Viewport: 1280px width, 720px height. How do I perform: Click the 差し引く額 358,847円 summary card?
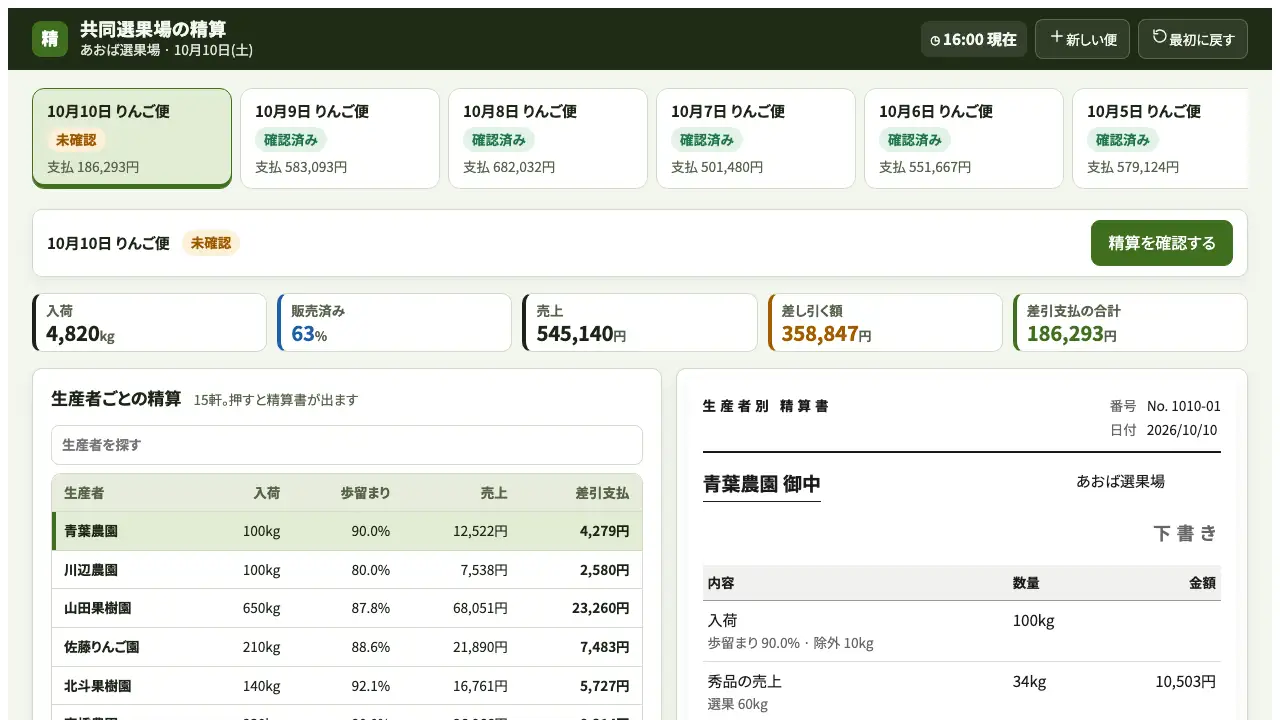click(x=884, y=322)
